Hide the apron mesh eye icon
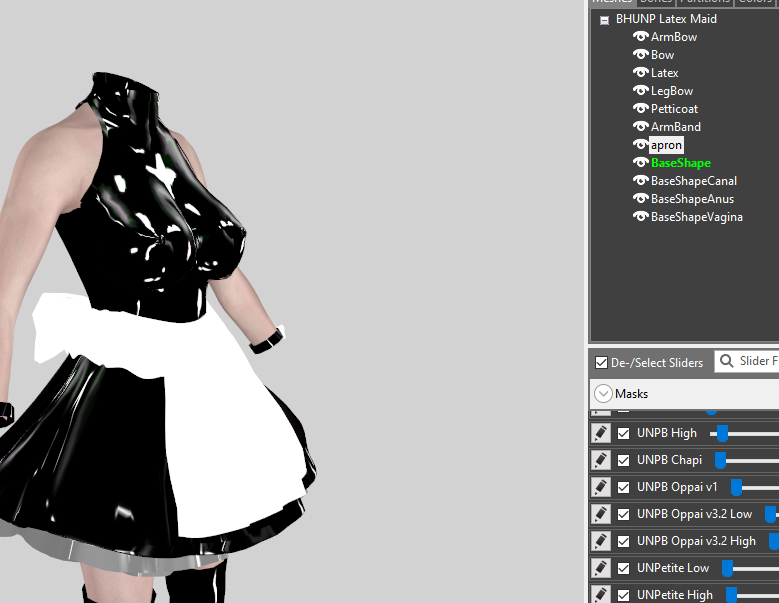 coord(640,145)
